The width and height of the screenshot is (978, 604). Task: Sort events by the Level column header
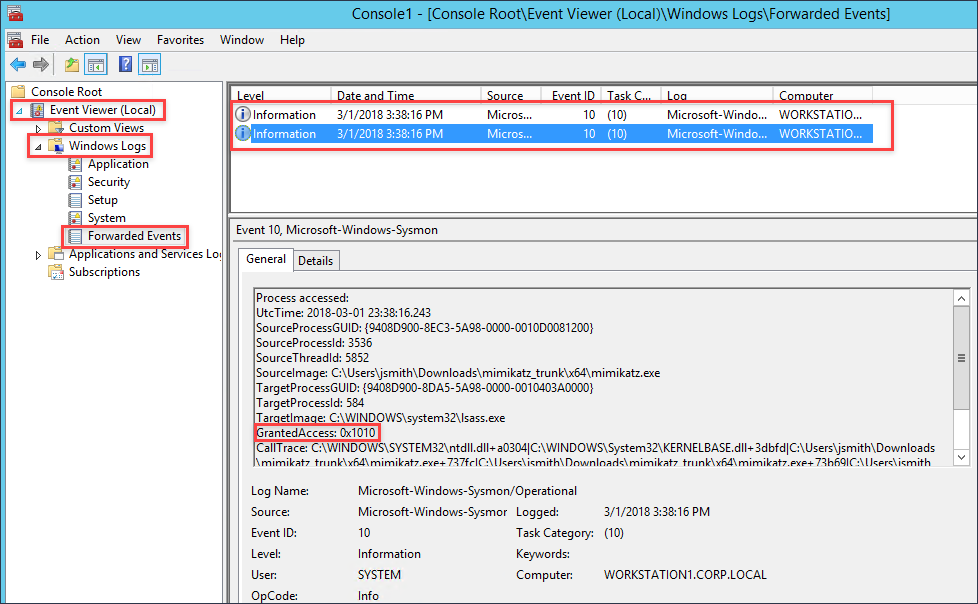pyautogui.click(x=281, y=95)
